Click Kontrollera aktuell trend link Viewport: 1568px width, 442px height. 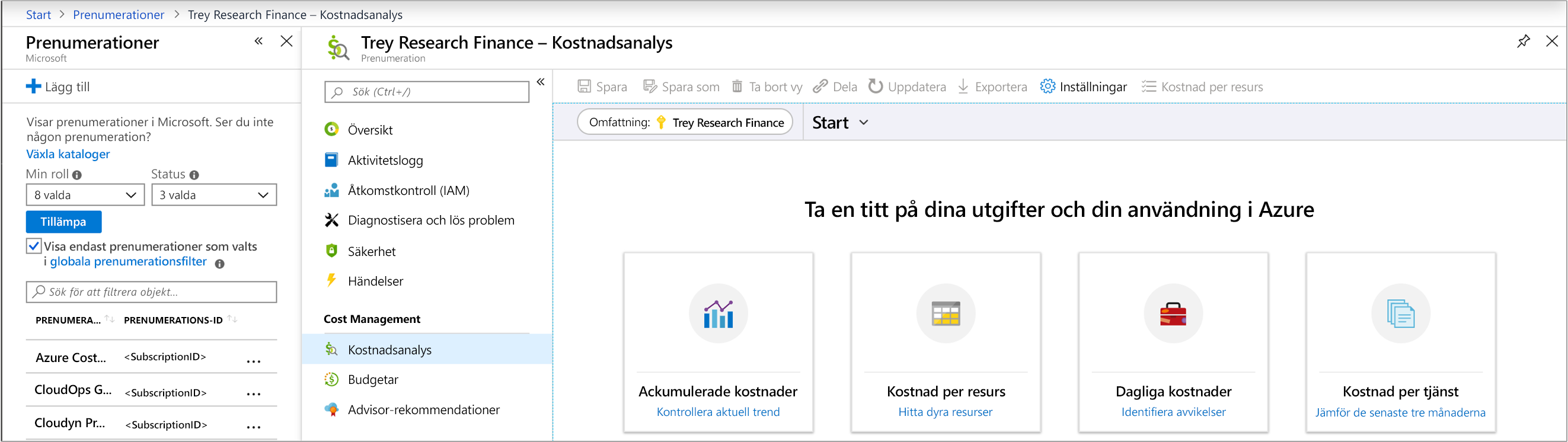pyautogui.click(x=718, y=412)
